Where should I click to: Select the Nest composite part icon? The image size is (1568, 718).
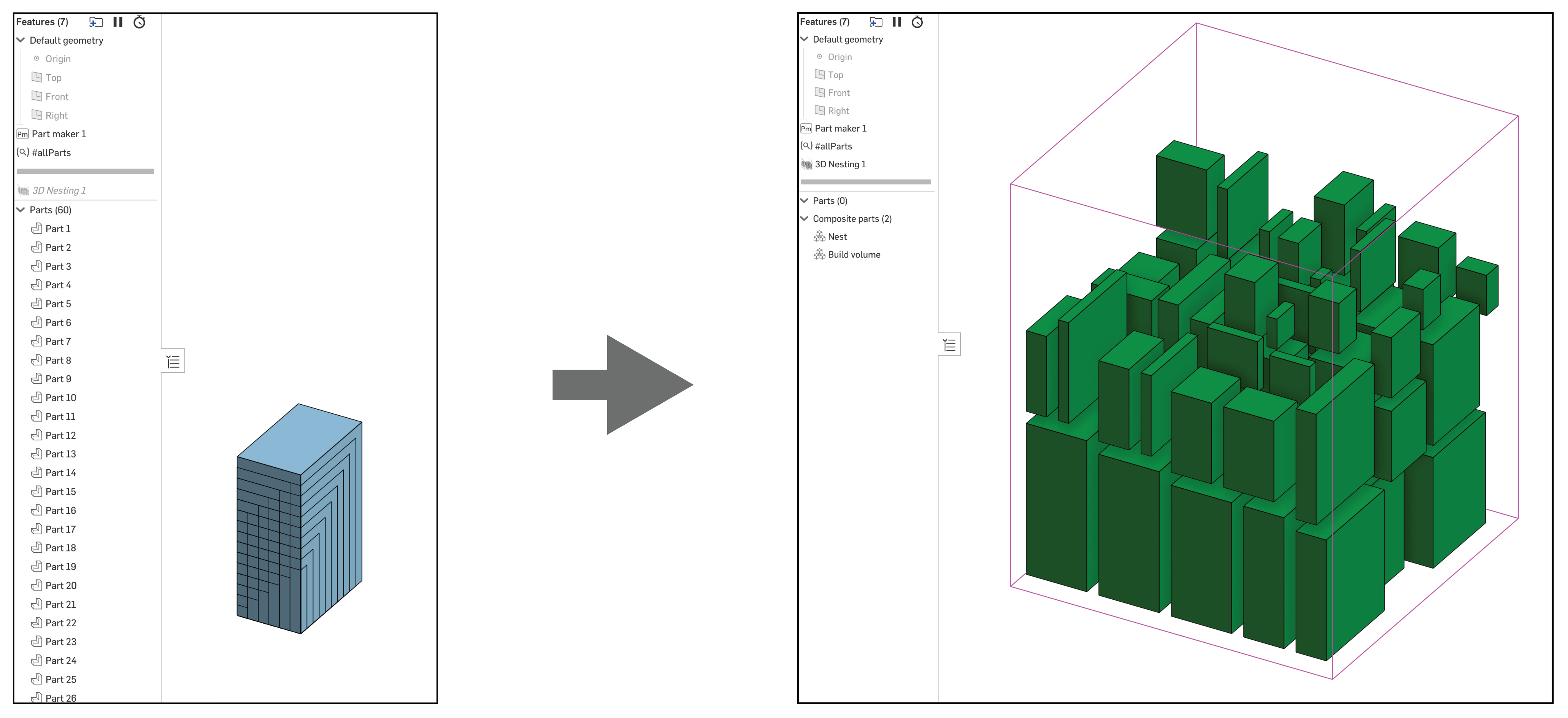tap(819, 236)
